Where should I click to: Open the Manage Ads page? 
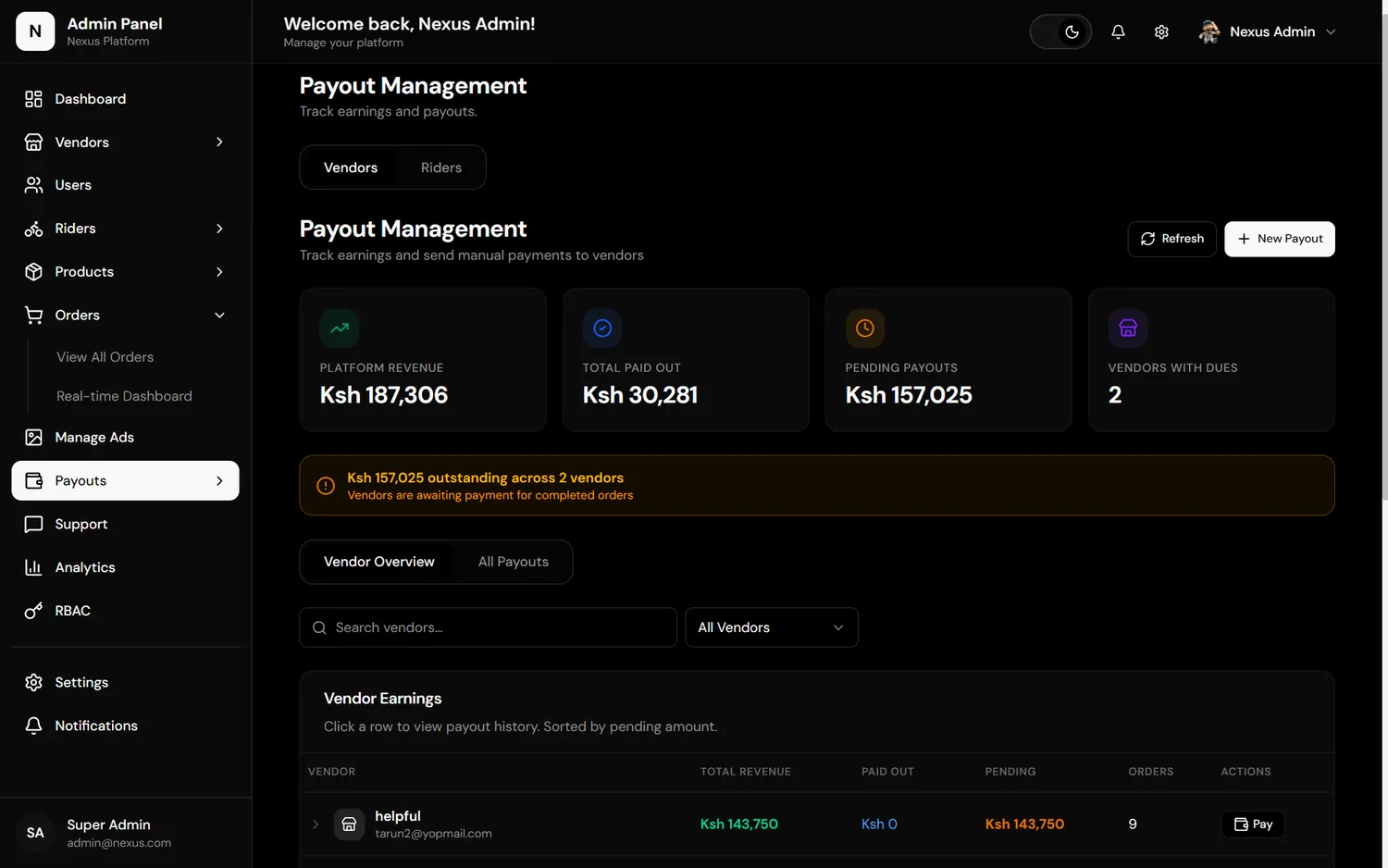pos(125,437)
